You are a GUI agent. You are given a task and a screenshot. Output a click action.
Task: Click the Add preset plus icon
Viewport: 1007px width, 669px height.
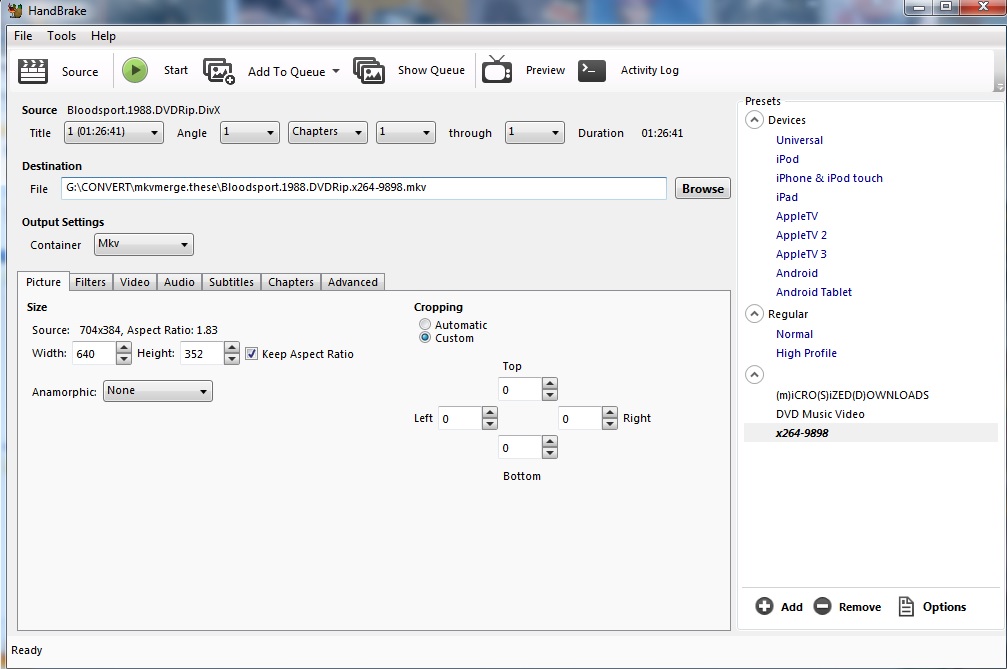[764, 606]
